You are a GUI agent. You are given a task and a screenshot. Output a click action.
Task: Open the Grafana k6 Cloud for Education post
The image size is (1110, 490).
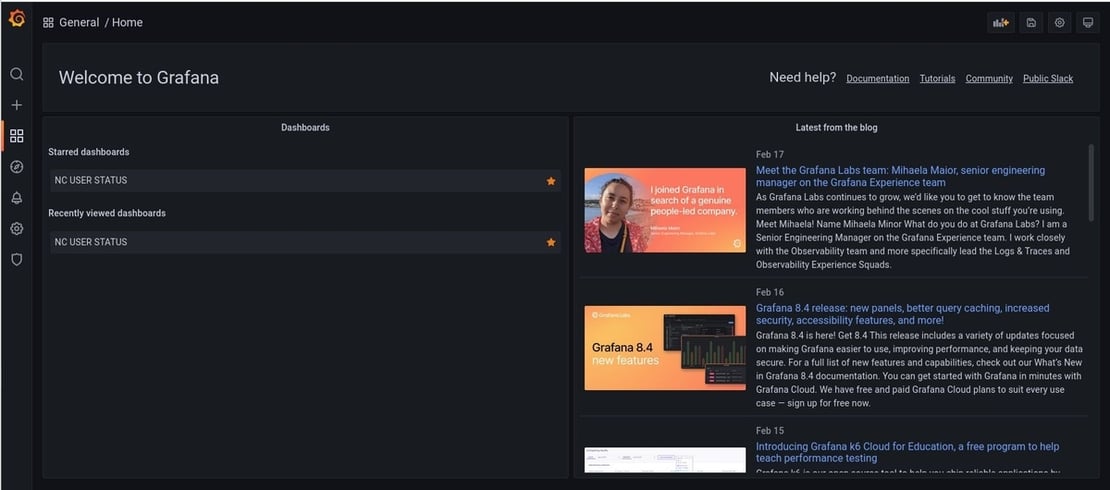pyautogui.click(x=908, y=452)
